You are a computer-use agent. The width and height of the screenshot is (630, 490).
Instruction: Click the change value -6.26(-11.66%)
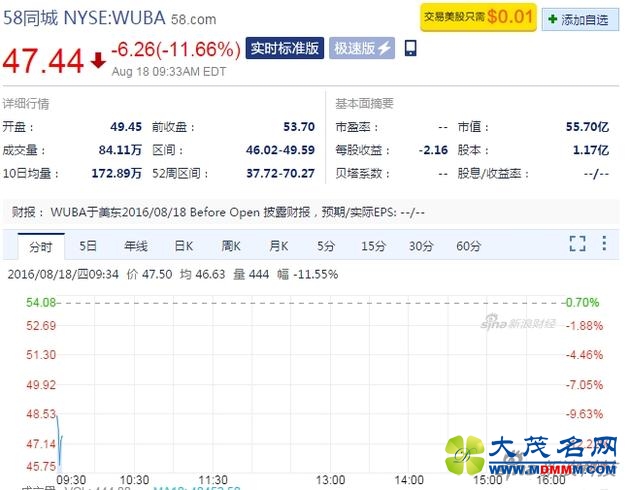(176, 50)
